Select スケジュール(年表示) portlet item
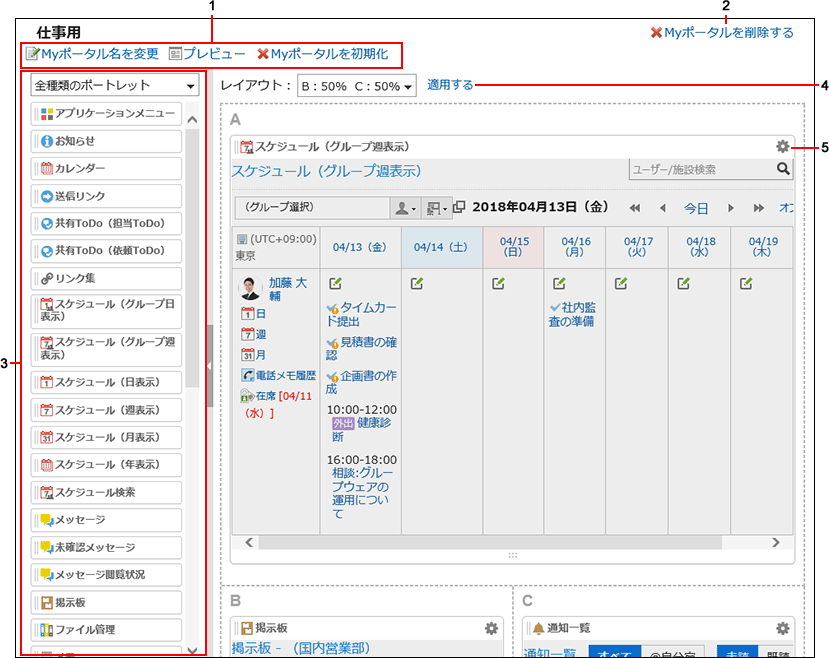 pos(106,465)
